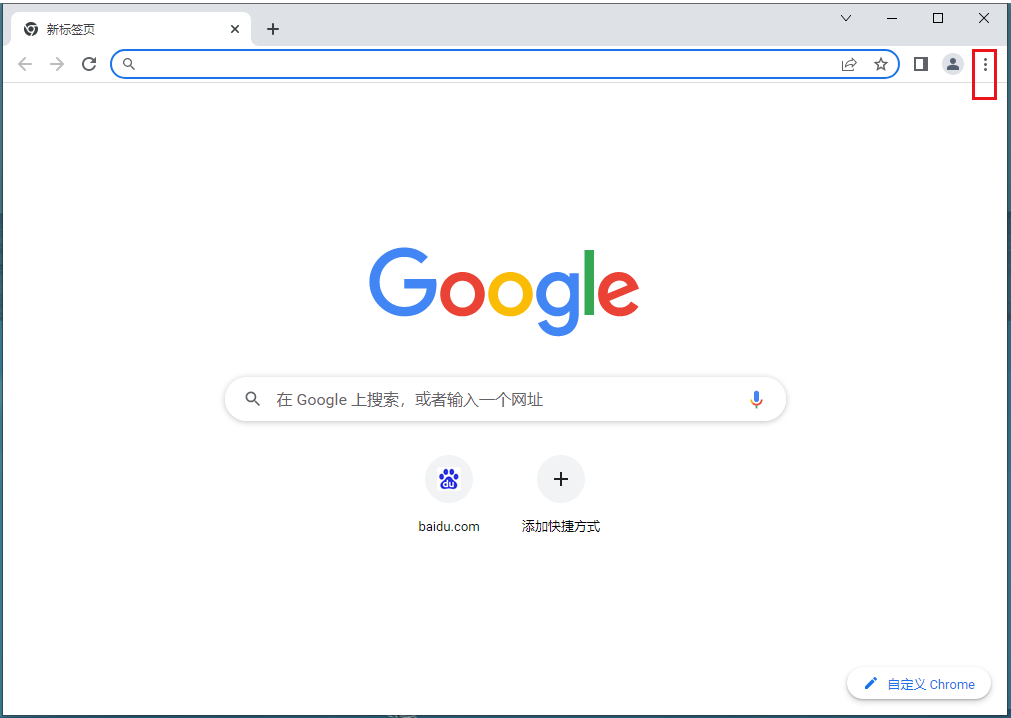1011x718 pixels.
Task: Close the 新标签页 tab
Action: click(235, 29)
